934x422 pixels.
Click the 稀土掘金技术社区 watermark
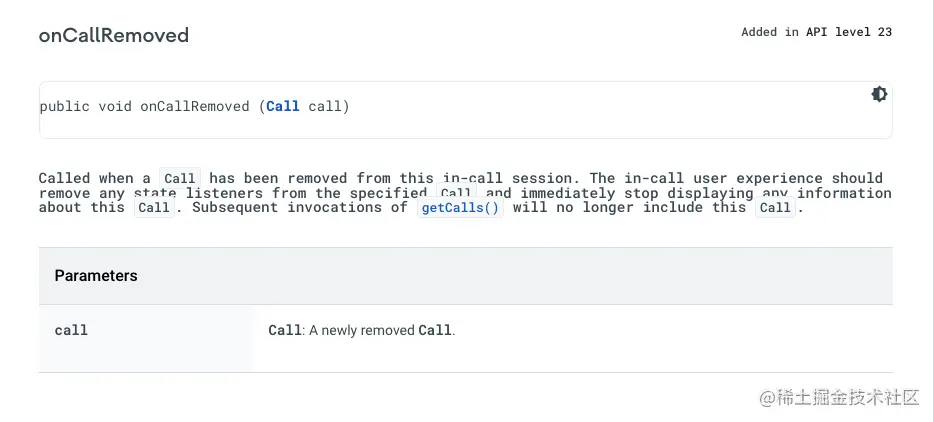838,397
